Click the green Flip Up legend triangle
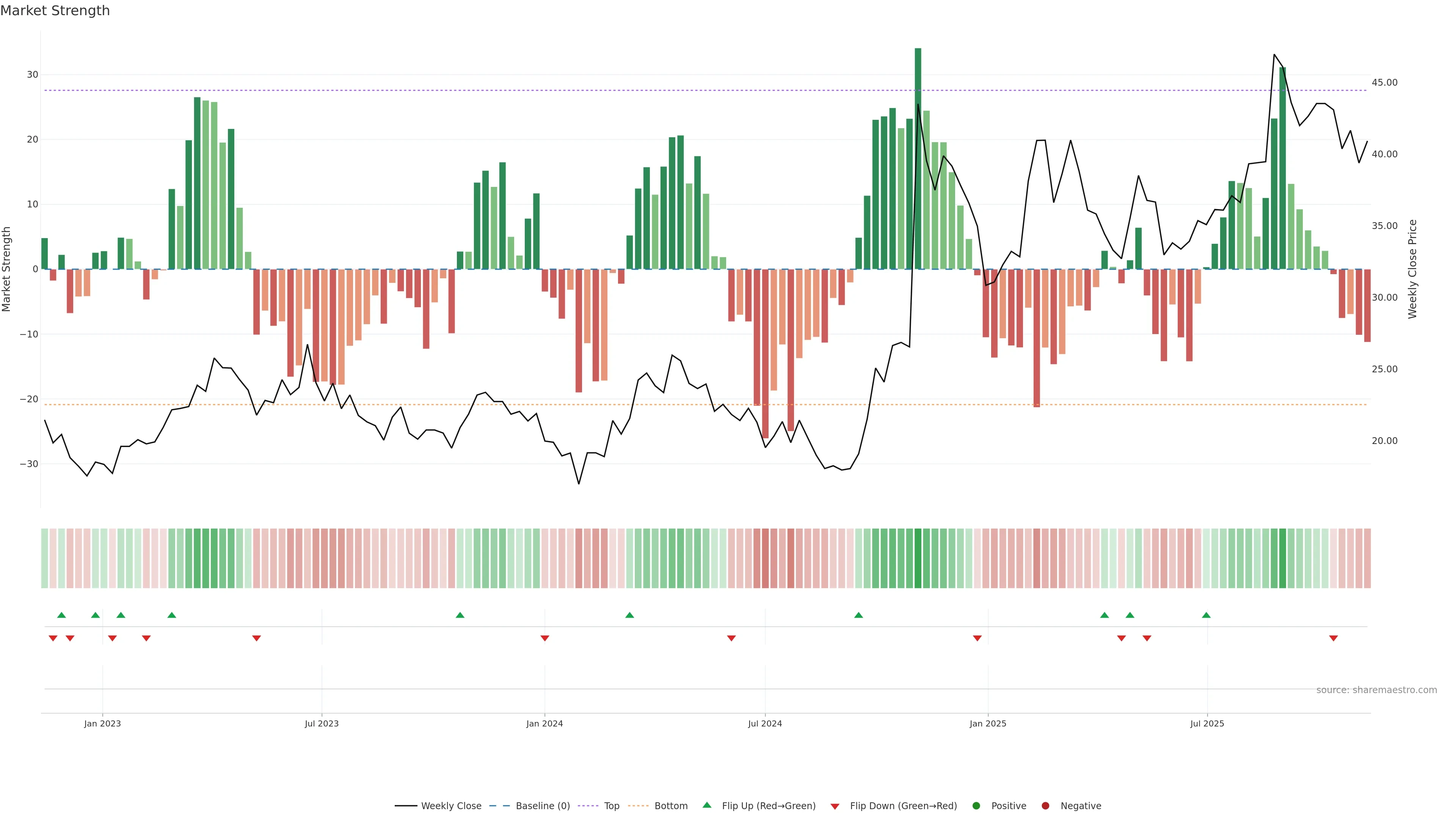Image resolution: width=1456 pixels, height=819 pixels. [706, 805]
